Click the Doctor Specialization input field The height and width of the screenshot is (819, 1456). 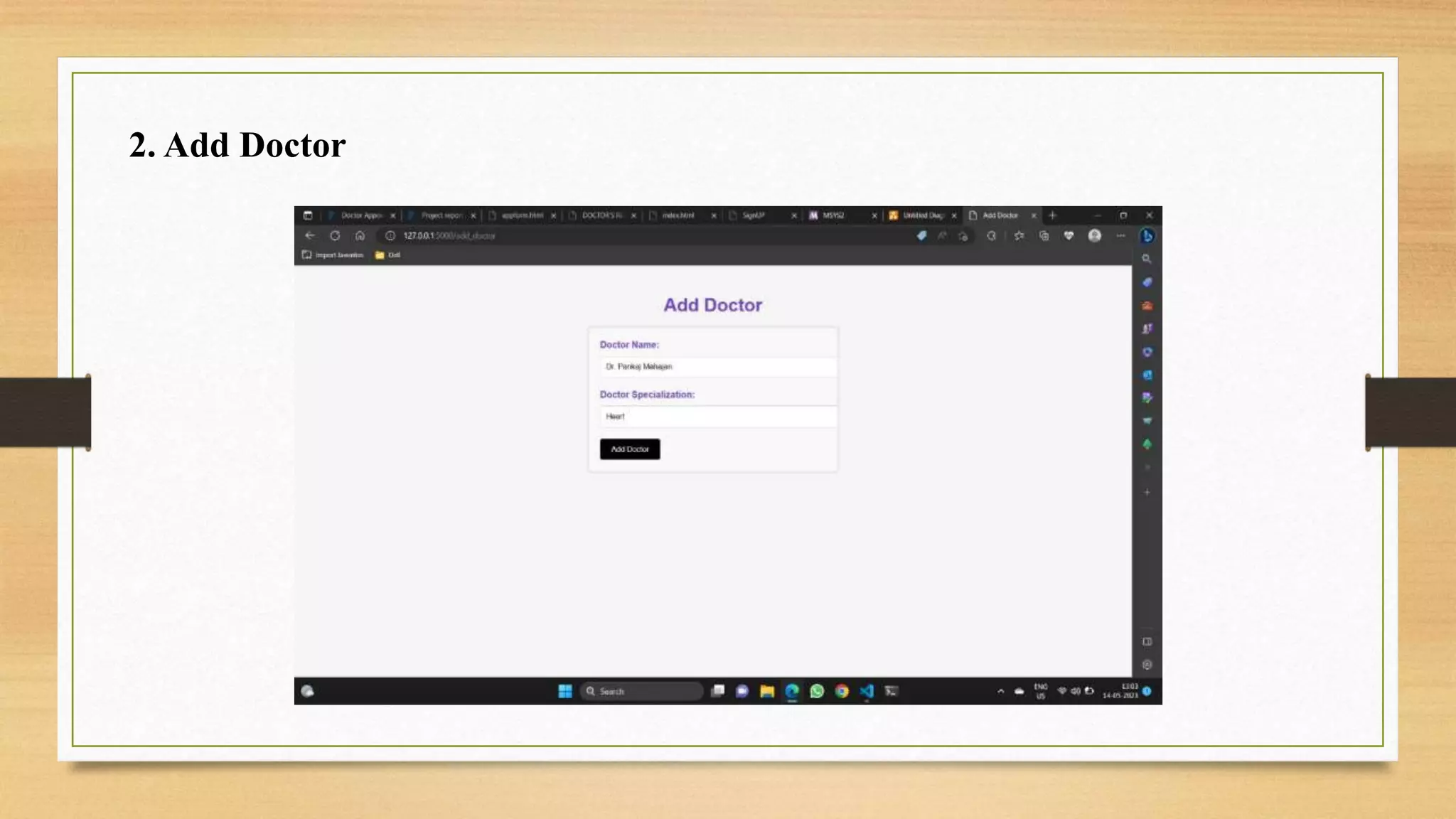click(717, 417)
